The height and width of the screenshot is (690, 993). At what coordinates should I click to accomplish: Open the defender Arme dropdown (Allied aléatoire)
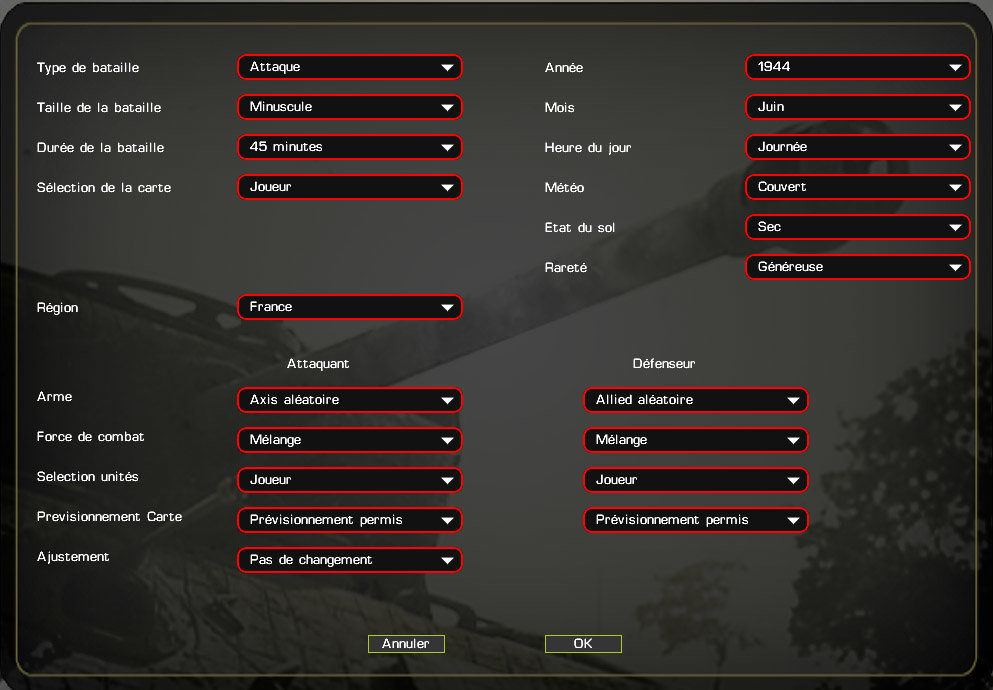tap(695, 400)
